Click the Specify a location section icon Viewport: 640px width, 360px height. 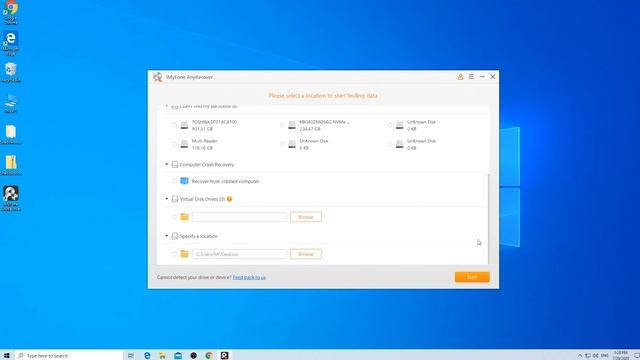tap(175, 236)
